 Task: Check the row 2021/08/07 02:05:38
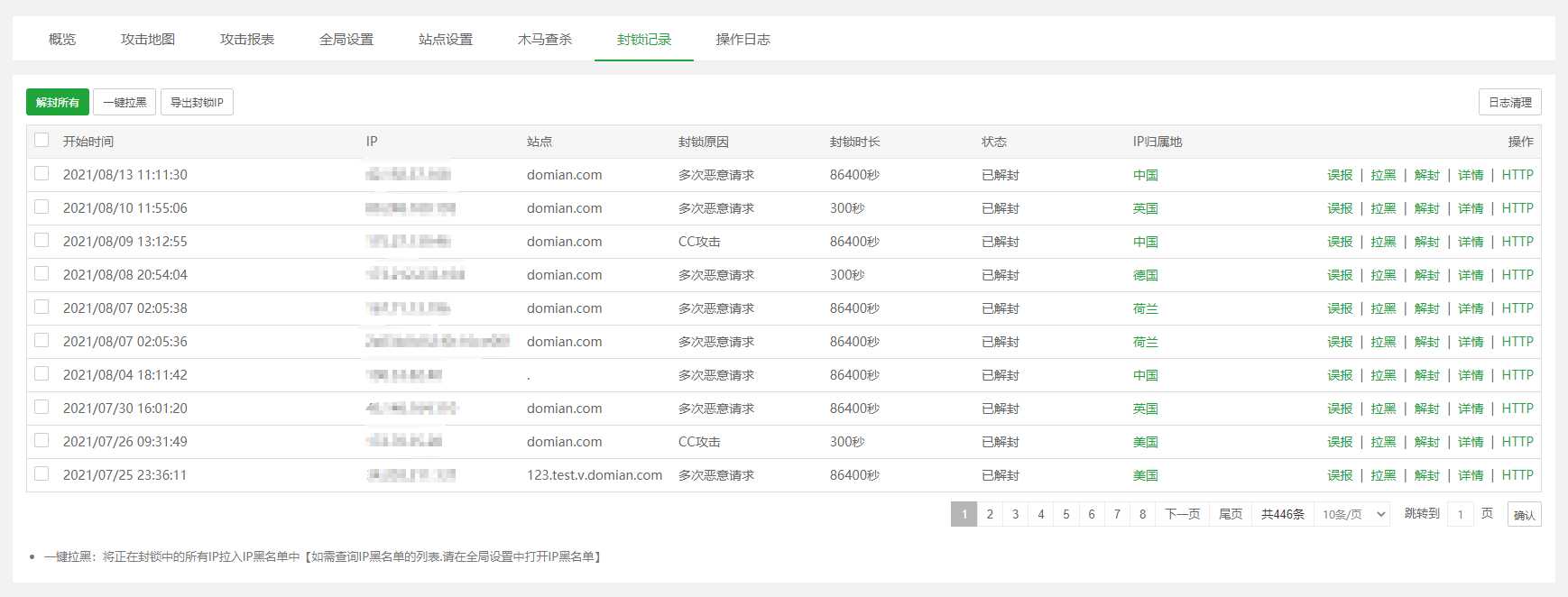[x=42, y=307]
